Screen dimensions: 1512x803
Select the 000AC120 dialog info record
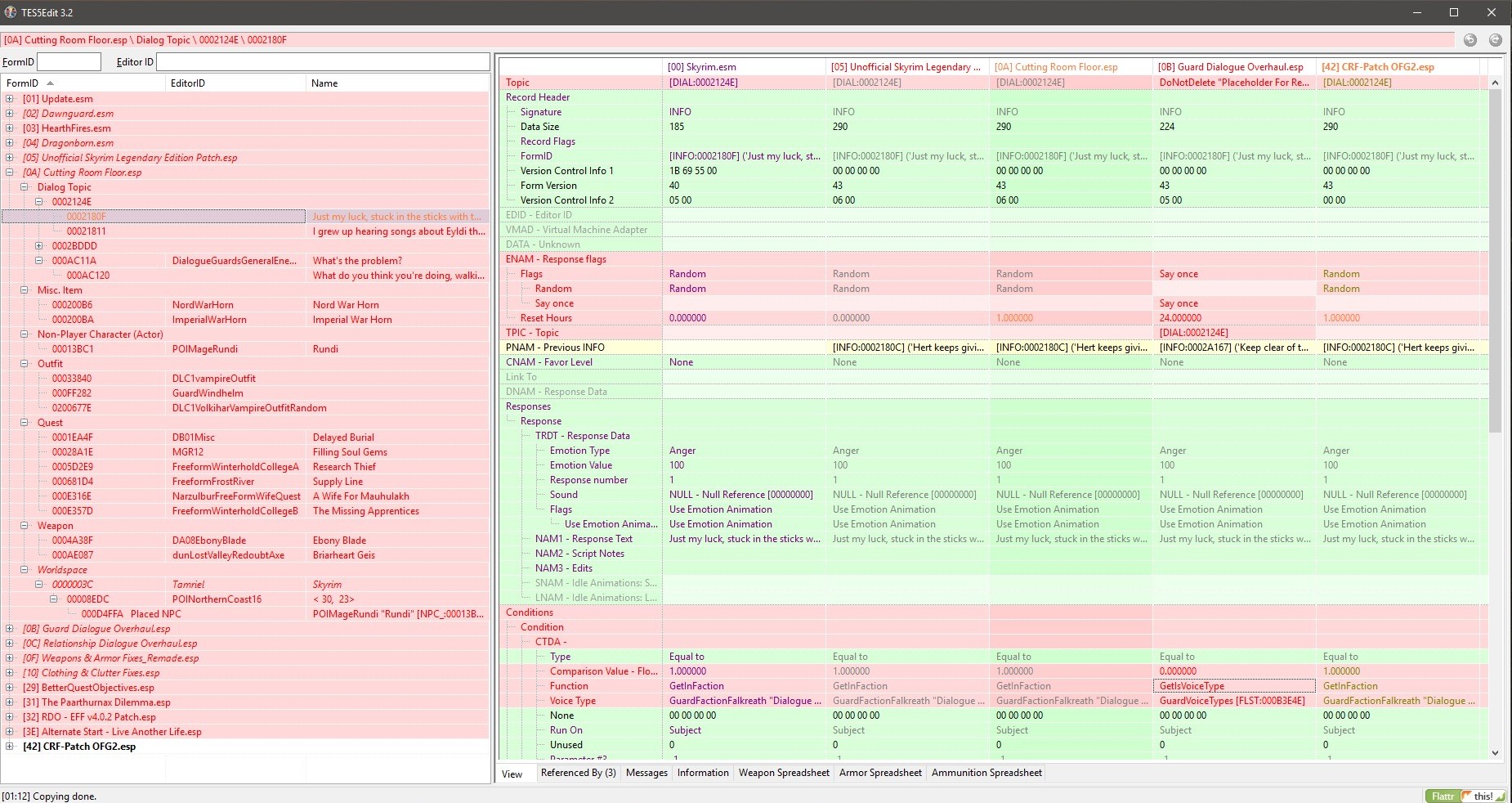(245, 276)
